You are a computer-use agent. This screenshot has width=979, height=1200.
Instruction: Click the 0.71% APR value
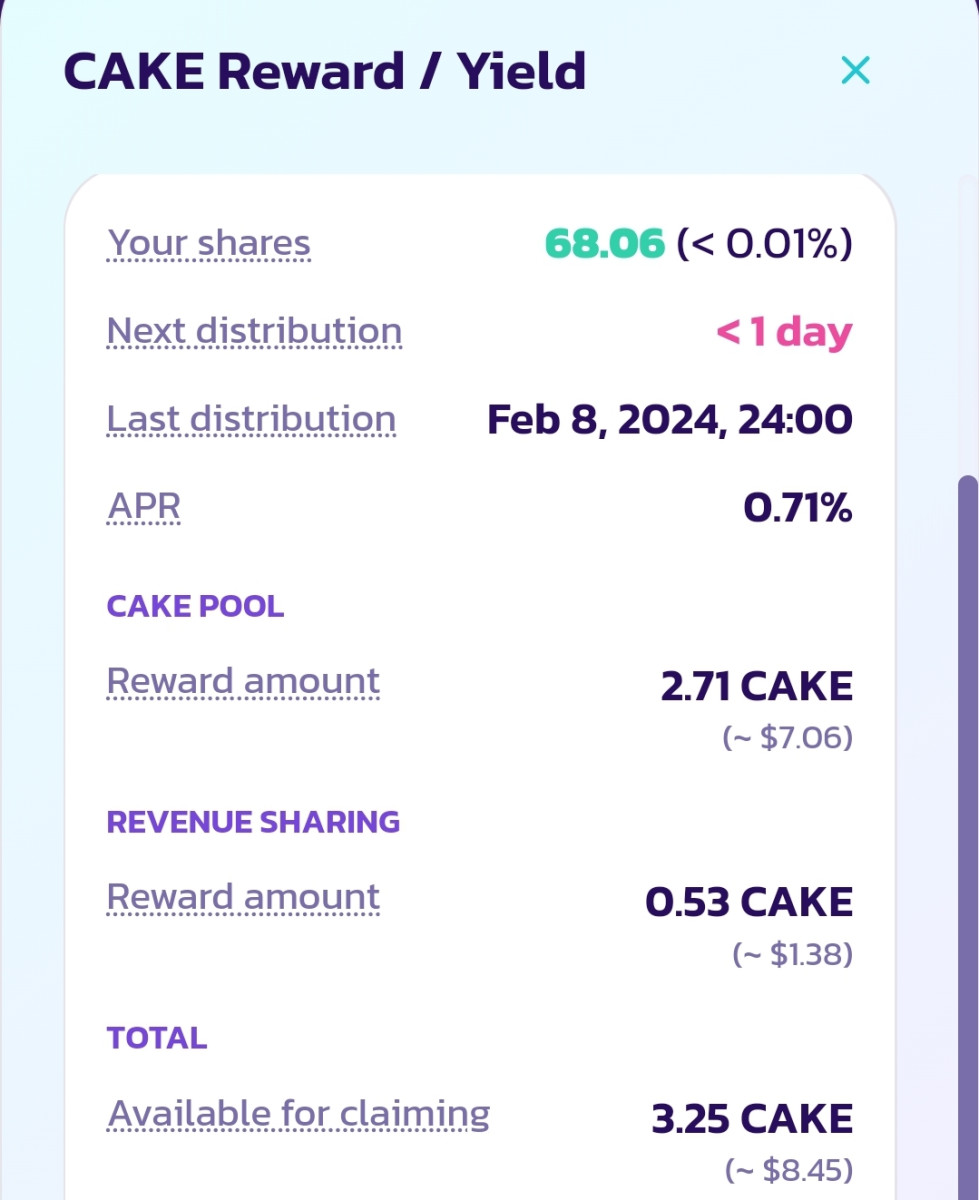(x=797, y=508)
